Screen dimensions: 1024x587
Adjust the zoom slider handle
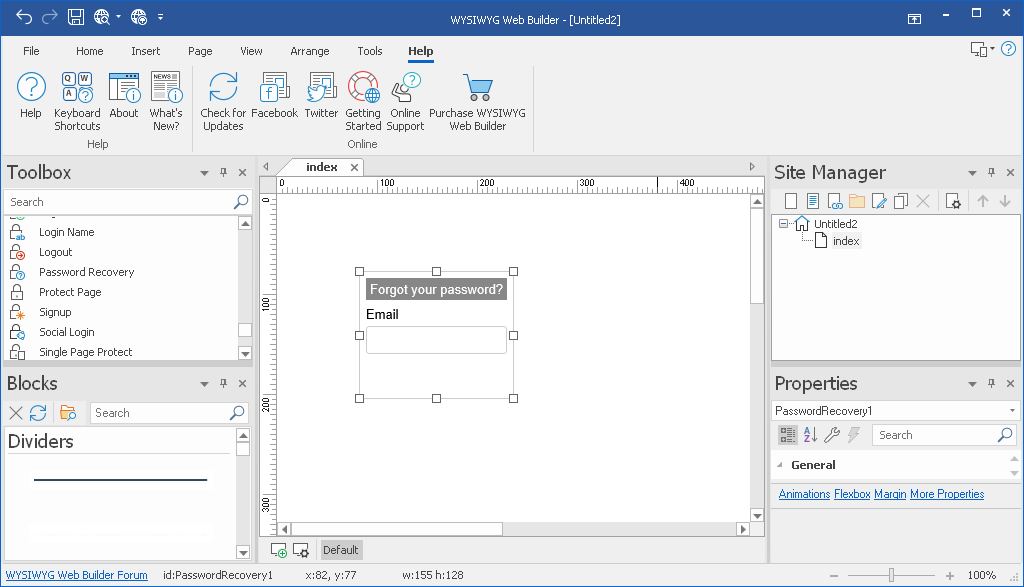click(891, 575)
